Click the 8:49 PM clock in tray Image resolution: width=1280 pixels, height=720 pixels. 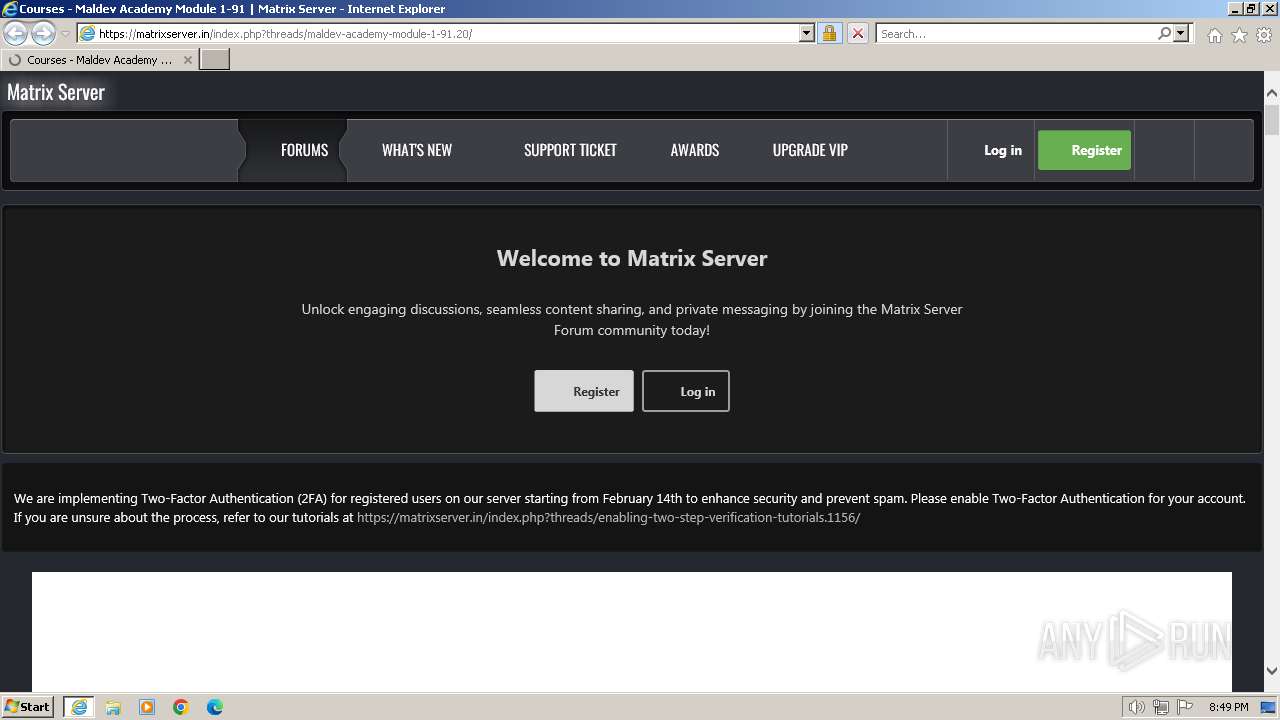pyautogui.click(x=1228, y=707)
